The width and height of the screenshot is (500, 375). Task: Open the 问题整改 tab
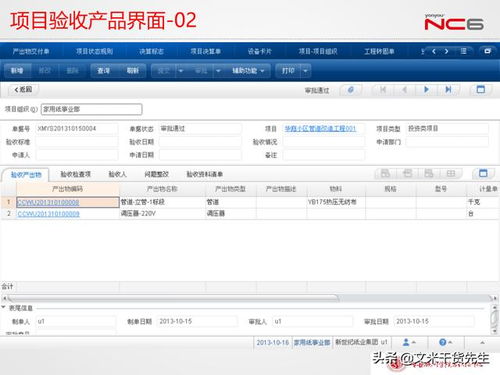(157, 174)
